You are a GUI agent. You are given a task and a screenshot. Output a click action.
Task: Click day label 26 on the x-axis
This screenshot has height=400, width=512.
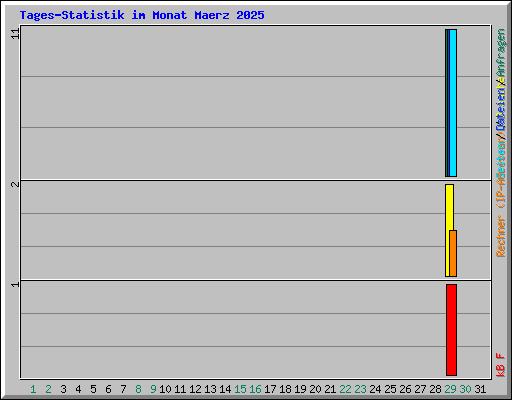[405, 389]
